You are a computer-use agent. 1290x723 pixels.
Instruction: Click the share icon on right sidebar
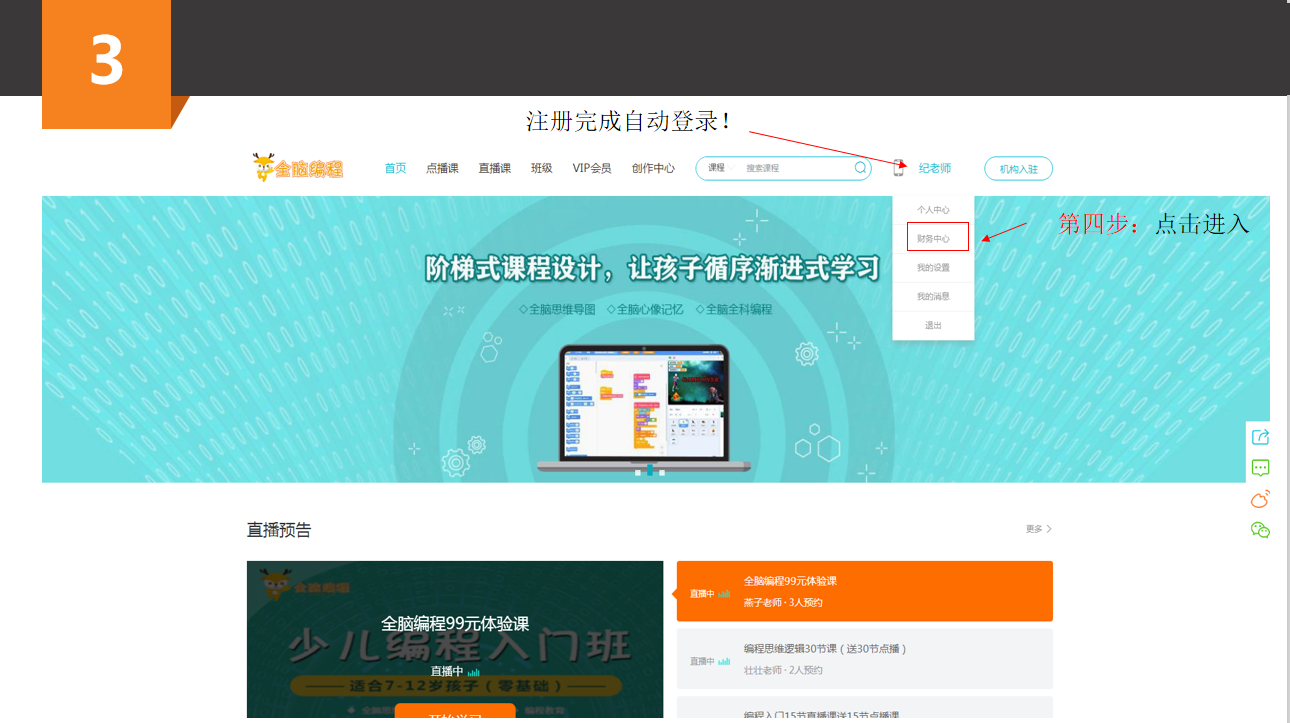pyautogui.click(x=1260, y=436)
